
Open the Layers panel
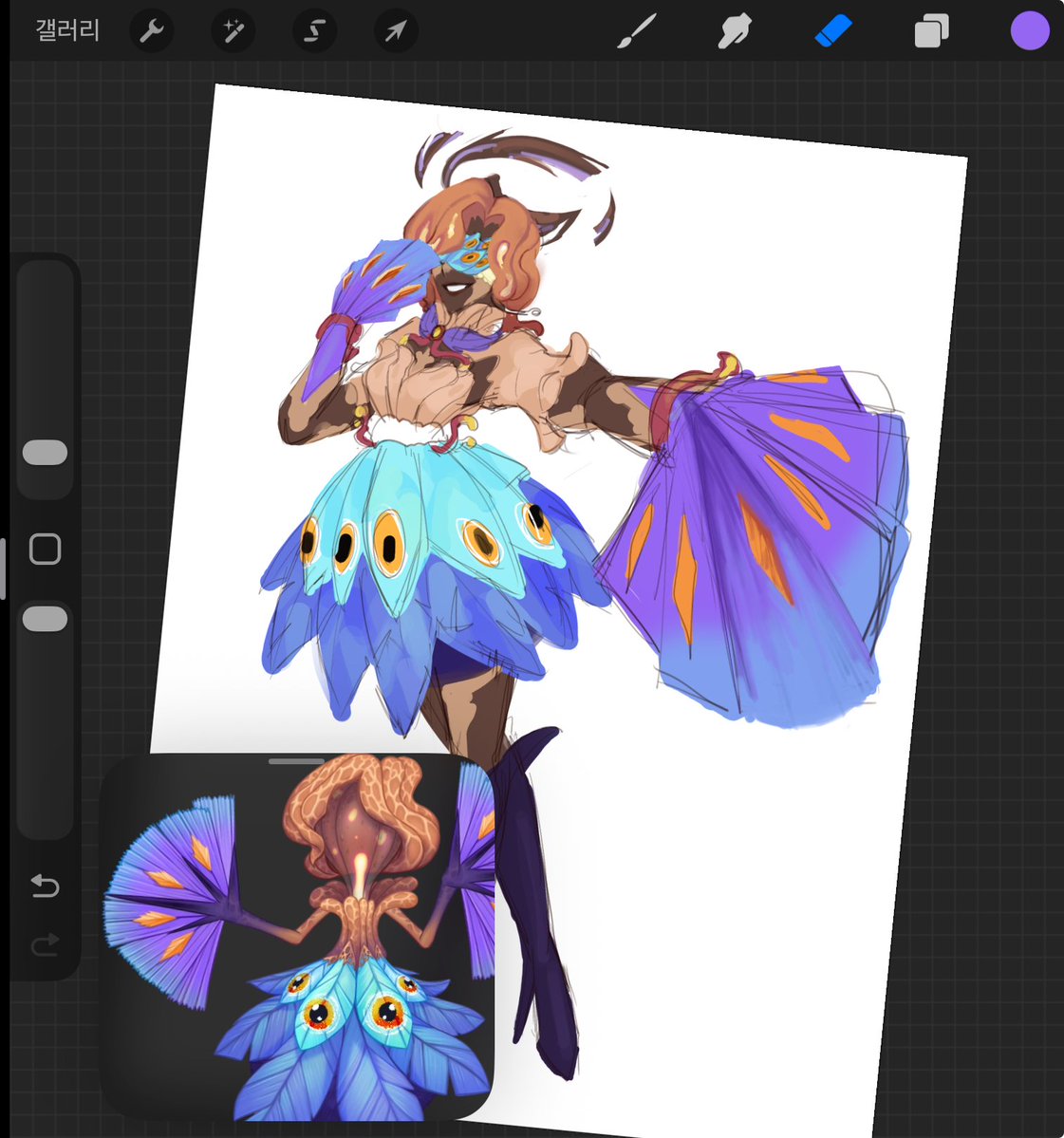click(931, 31)
